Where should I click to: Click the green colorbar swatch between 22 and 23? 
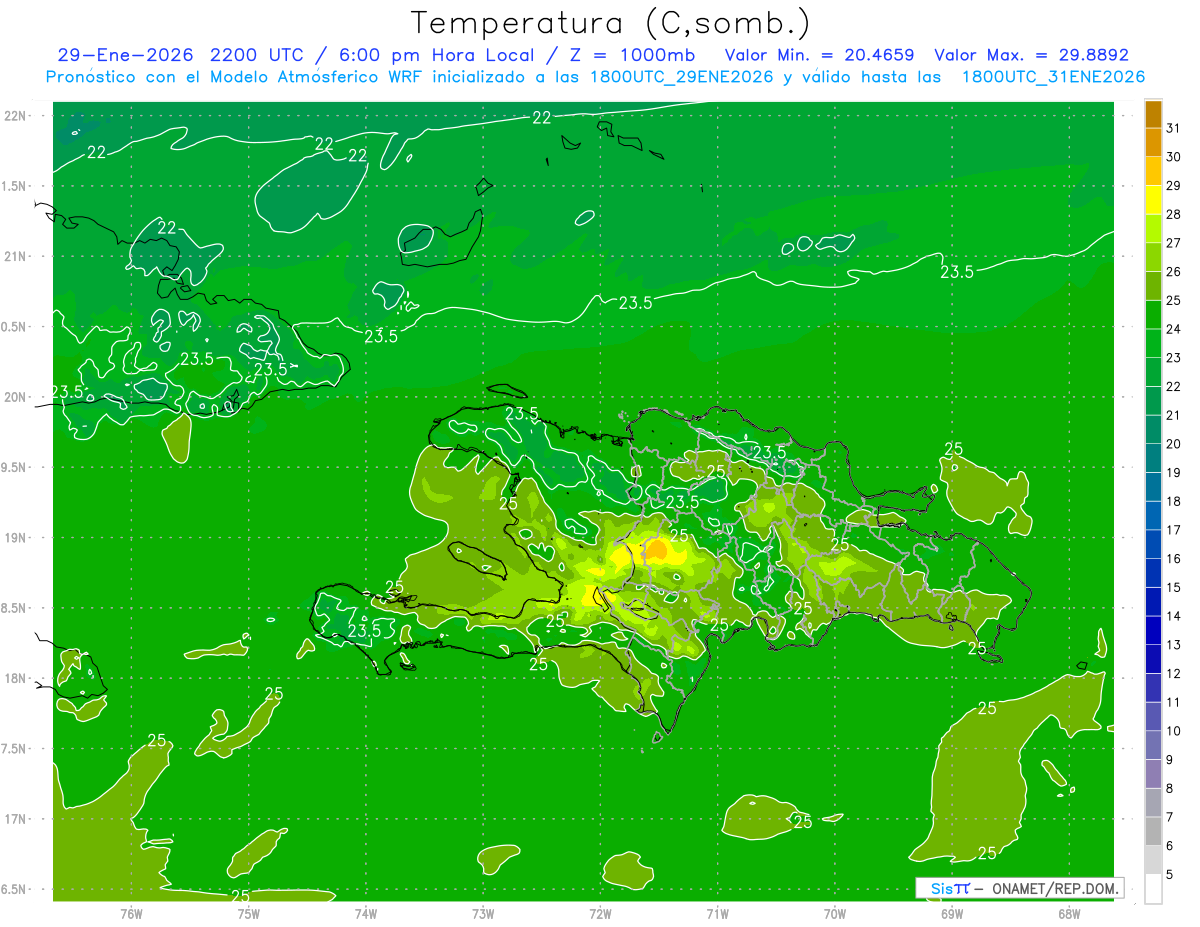(1153, 372)
